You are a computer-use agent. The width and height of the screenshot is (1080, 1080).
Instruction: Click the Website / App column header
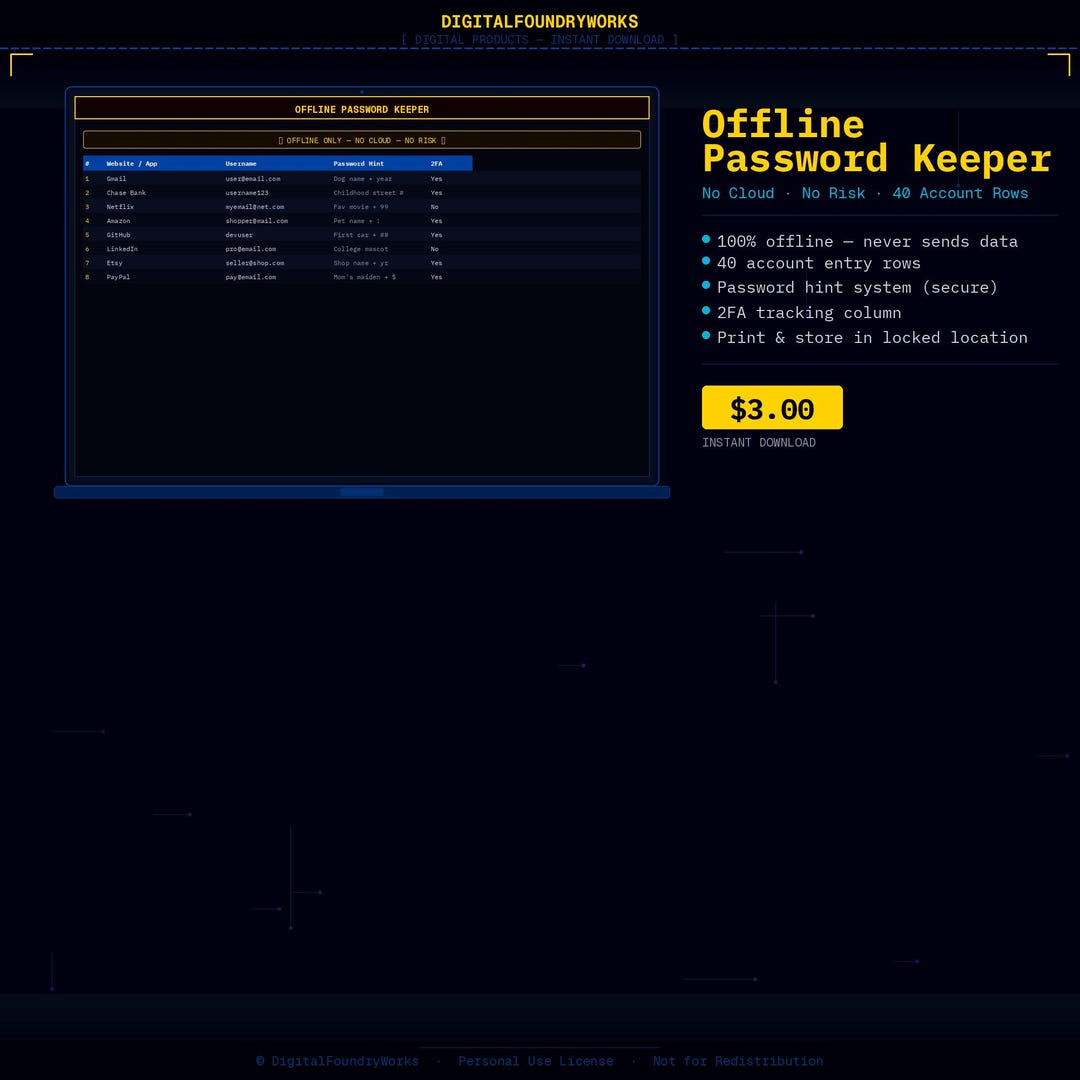tap(132, 163)
